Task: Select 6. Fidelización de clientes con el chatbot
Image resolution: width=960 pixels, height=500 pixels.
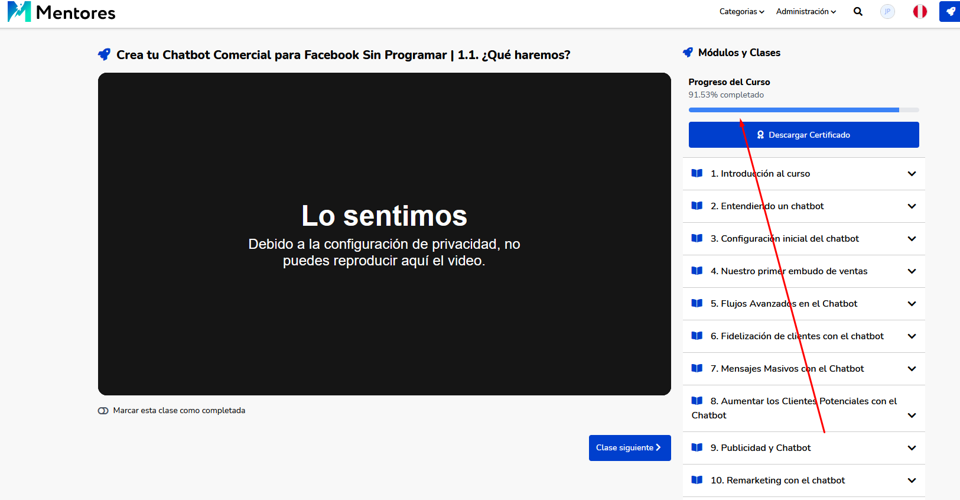Action: tap(797, 336)
